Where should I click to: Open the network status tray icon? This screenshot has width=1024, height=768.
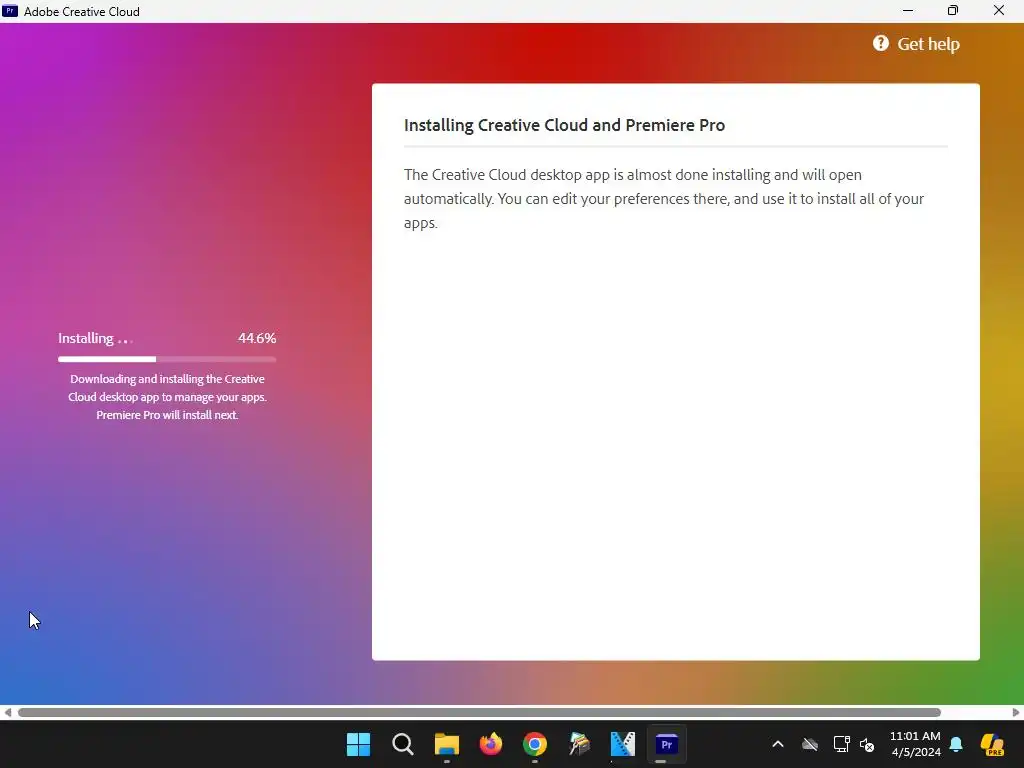841,744
